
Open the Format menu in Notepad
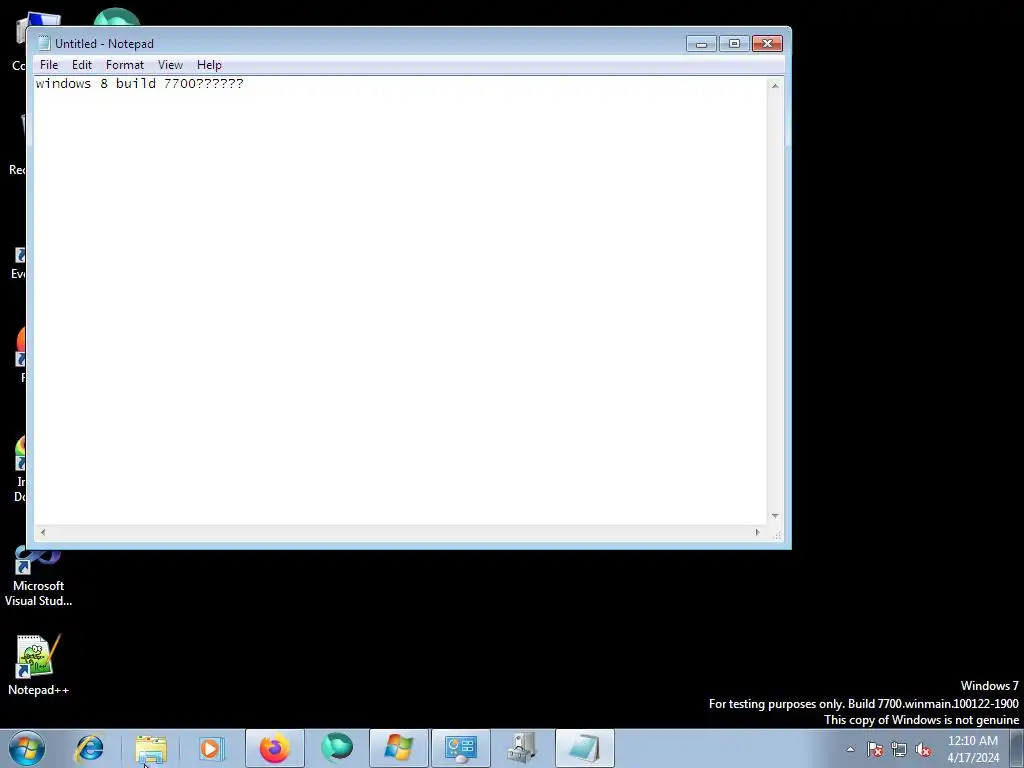[x=125, y=65]
